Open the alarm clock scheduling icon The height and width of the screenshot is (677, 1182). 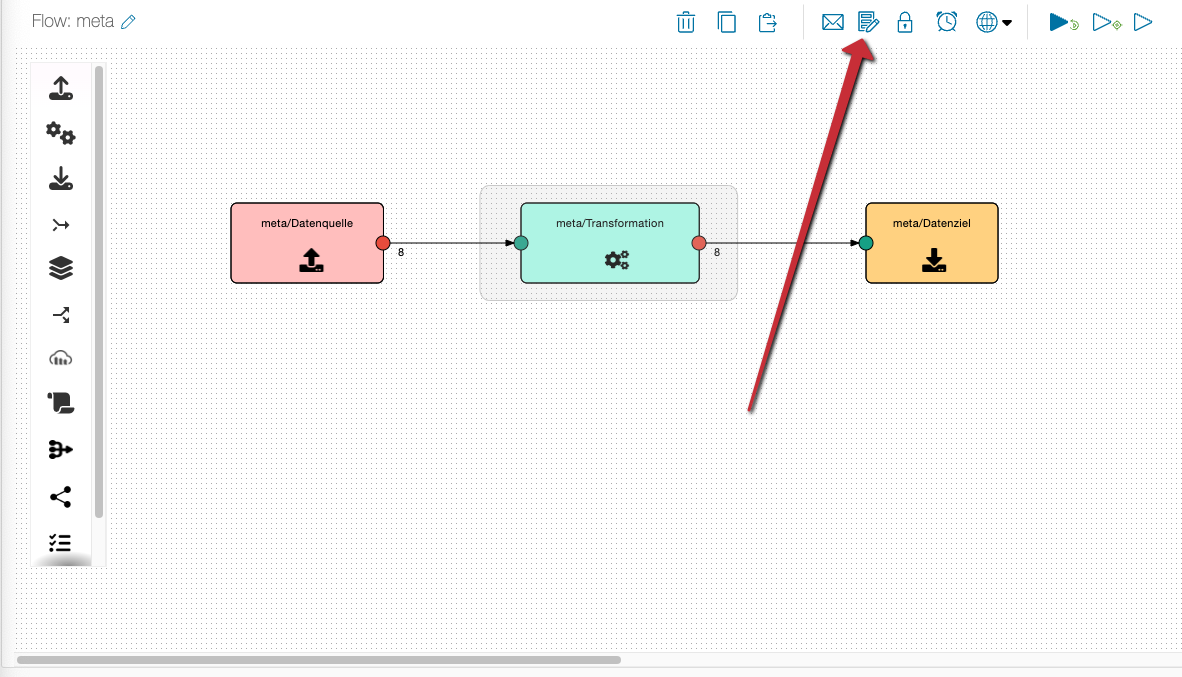pos(947,22)
